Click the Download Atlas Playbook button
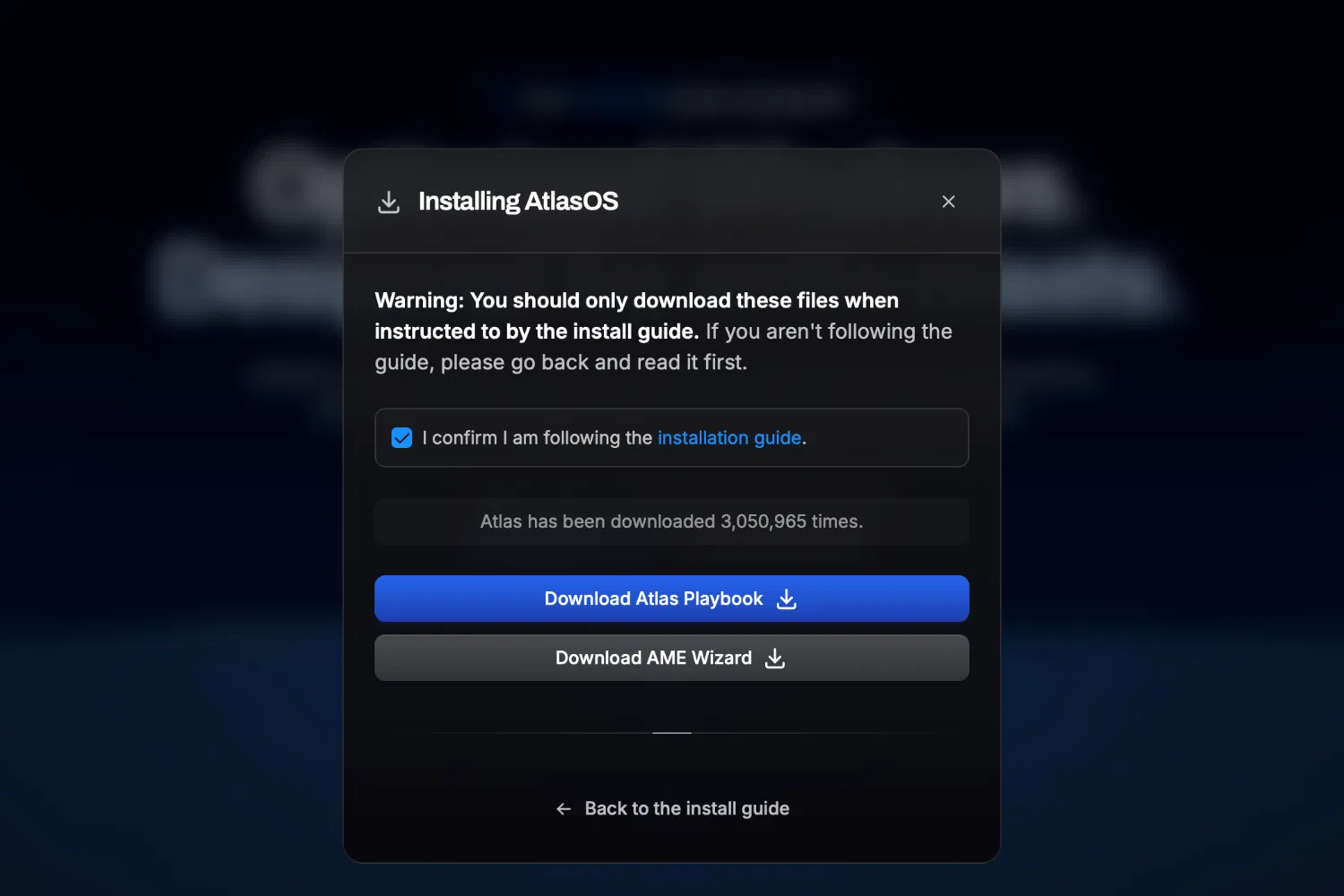The width and height of the screenshot is (1344, 896). [672, 599]
